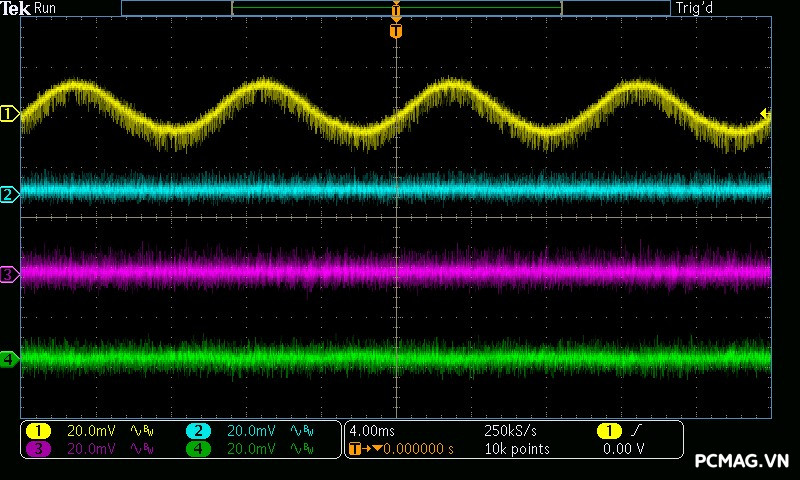Click the Run acquisition status
800x480 pixels.
(46, 8)
